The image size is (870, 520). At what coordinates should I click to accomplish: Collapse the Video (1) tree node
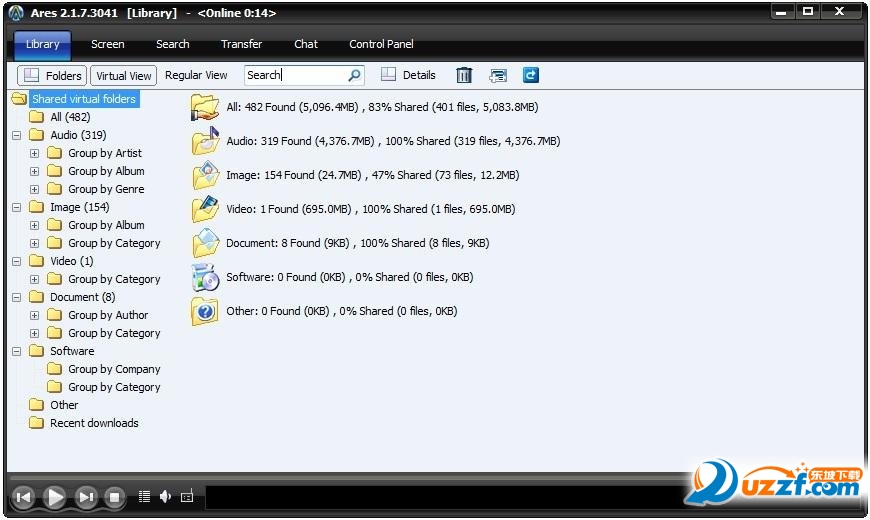[x=17, y=261]
